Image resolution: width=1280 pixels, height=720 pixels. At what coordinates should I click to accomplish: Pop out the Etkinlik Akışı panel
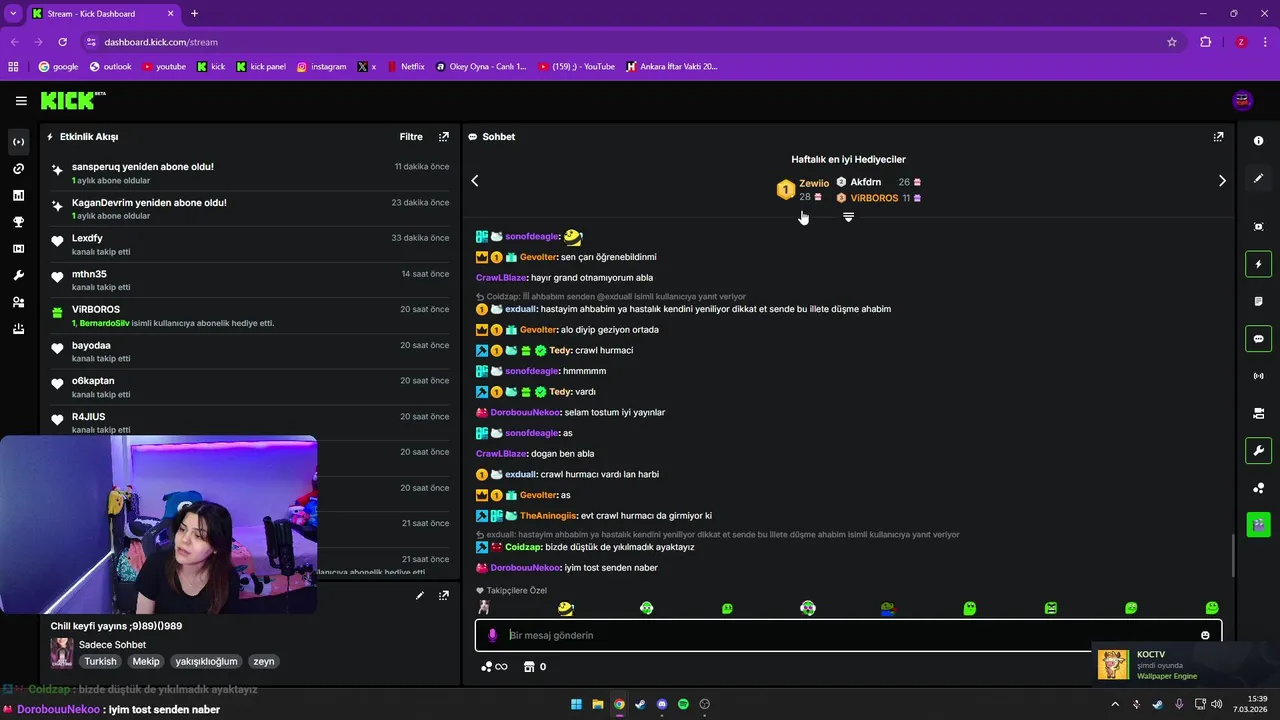[x=444, y=137]
